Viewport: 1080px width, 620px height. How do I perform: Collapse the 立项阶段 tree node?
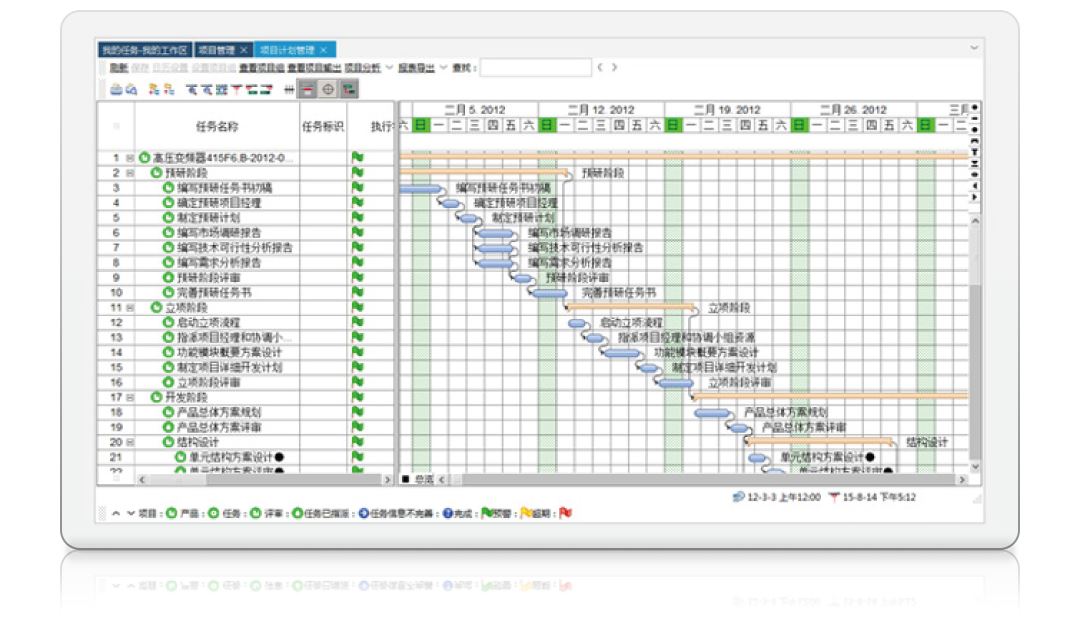130,308
